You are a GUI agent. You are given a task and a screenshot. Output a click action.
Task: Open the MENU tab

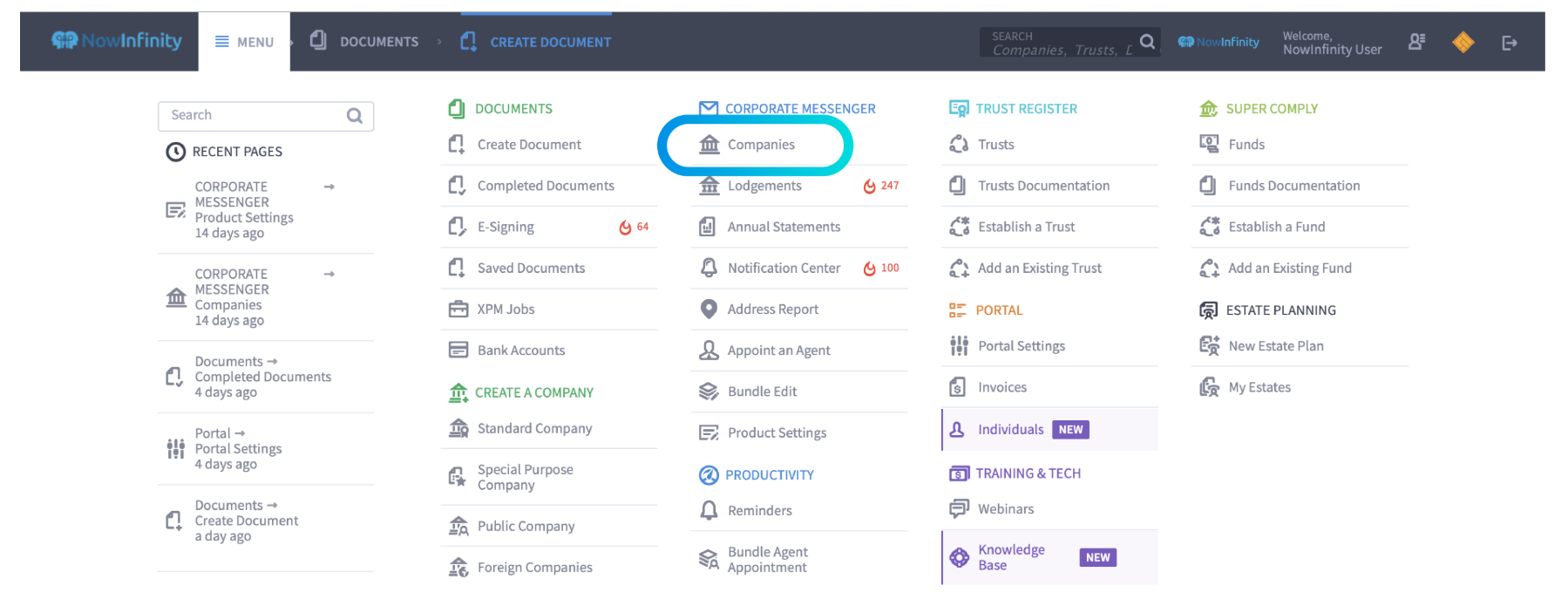[244, 42]
